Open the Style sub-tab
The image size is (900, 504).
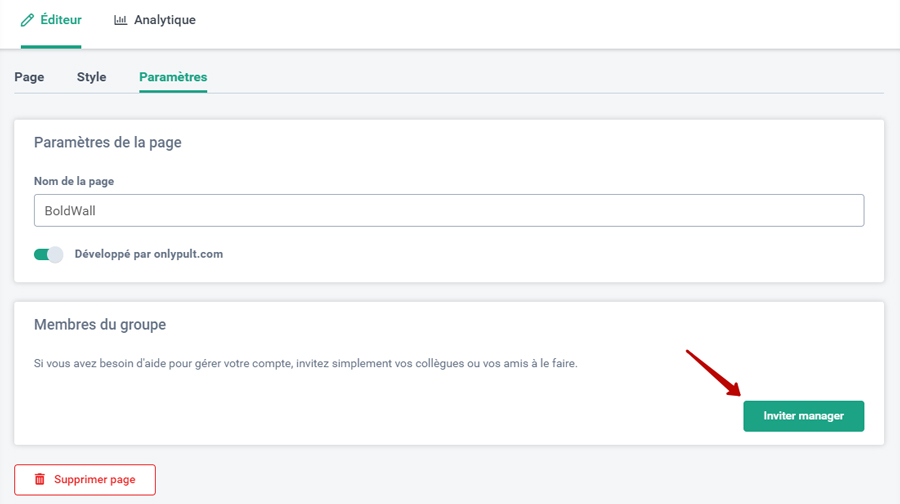91,77
